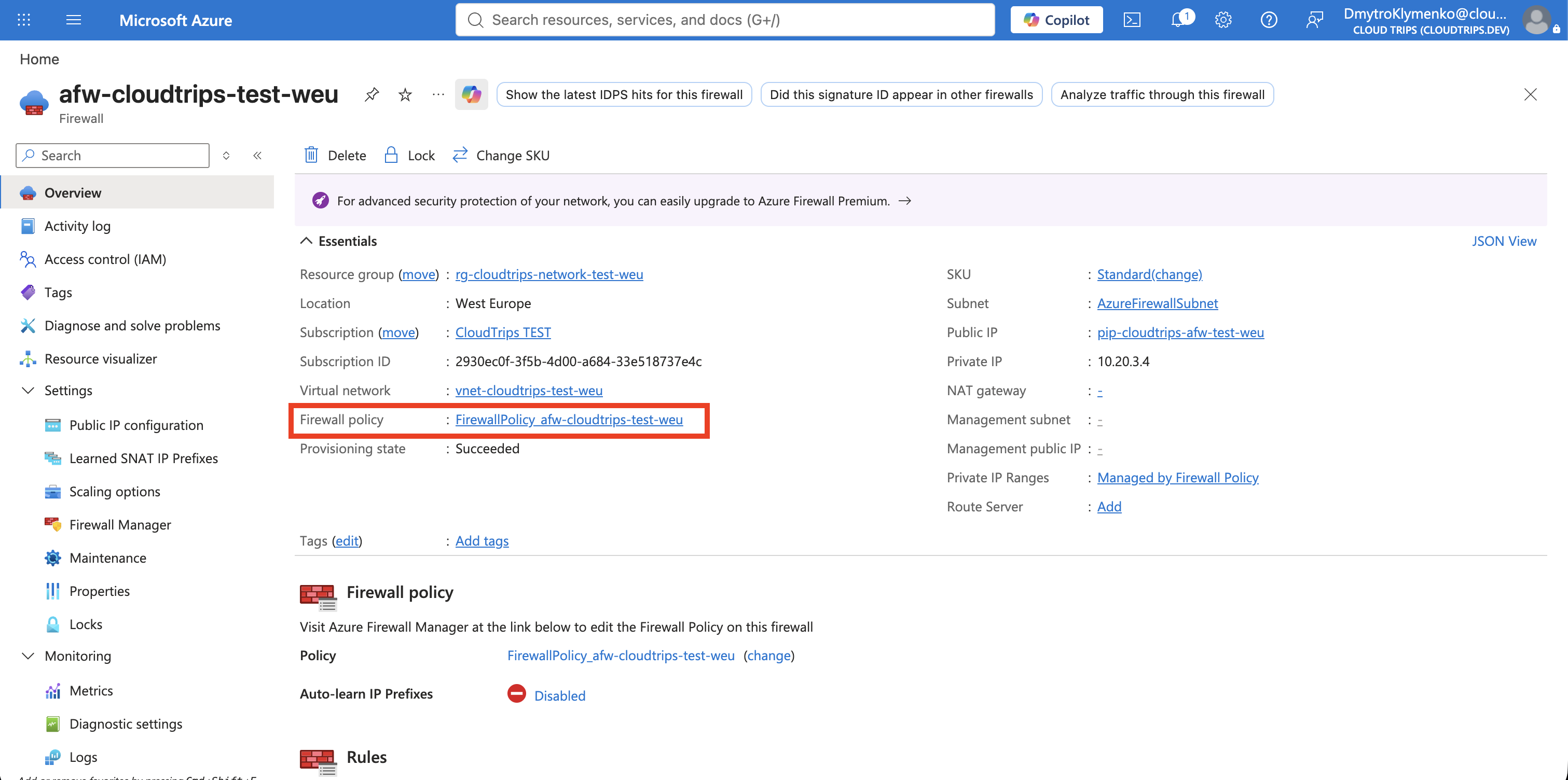Delete the firewall

click(x=335, y=156)
